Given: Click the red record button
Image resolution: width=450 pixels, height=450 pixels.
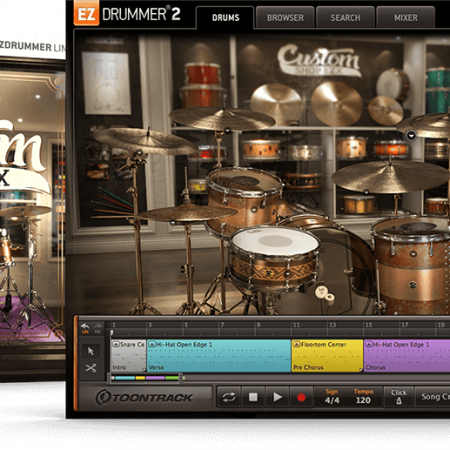Looking at the screenshot, I should click(301, 397).
